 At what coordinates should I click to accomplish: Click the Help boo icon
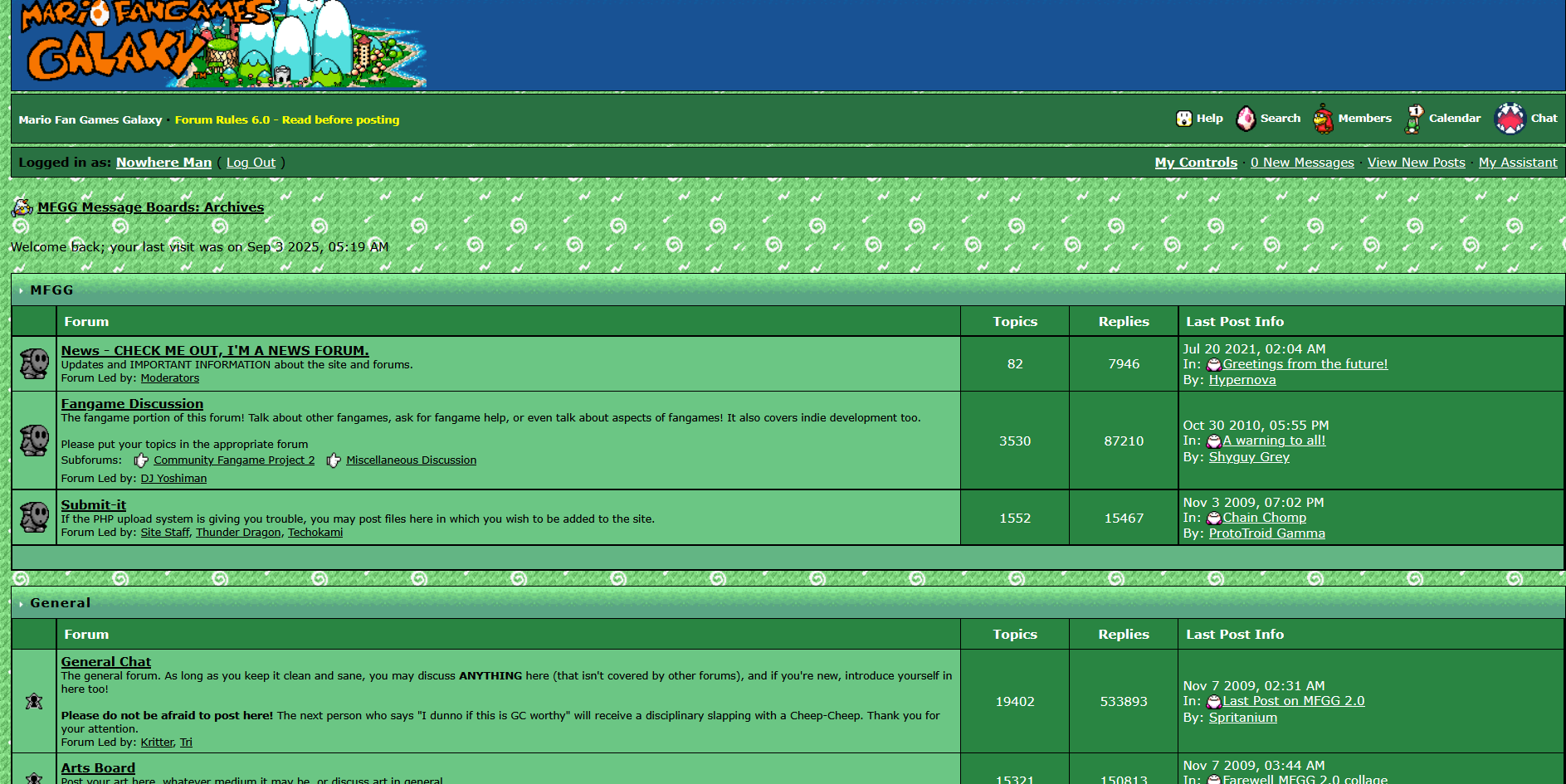tap(1184, 119)
